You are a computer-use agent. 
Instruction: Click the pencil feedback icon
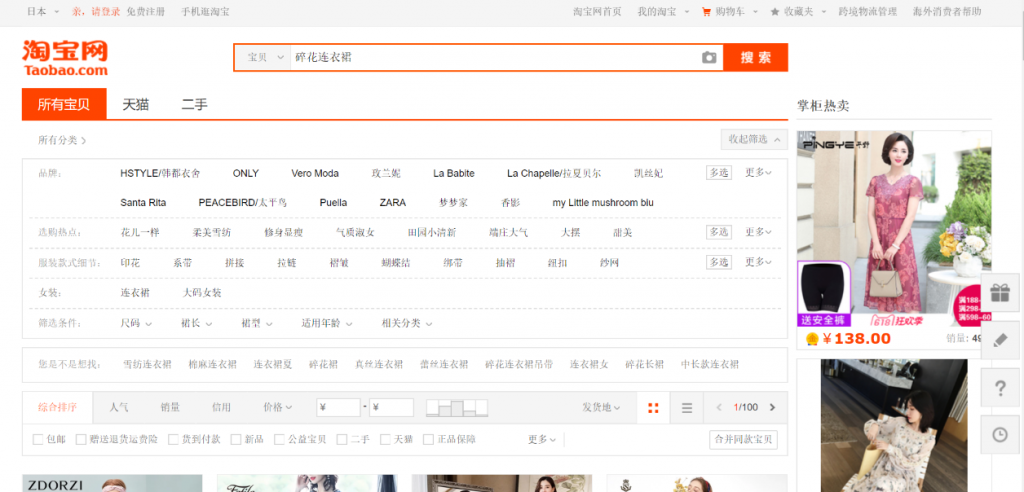click(1000, 340)
